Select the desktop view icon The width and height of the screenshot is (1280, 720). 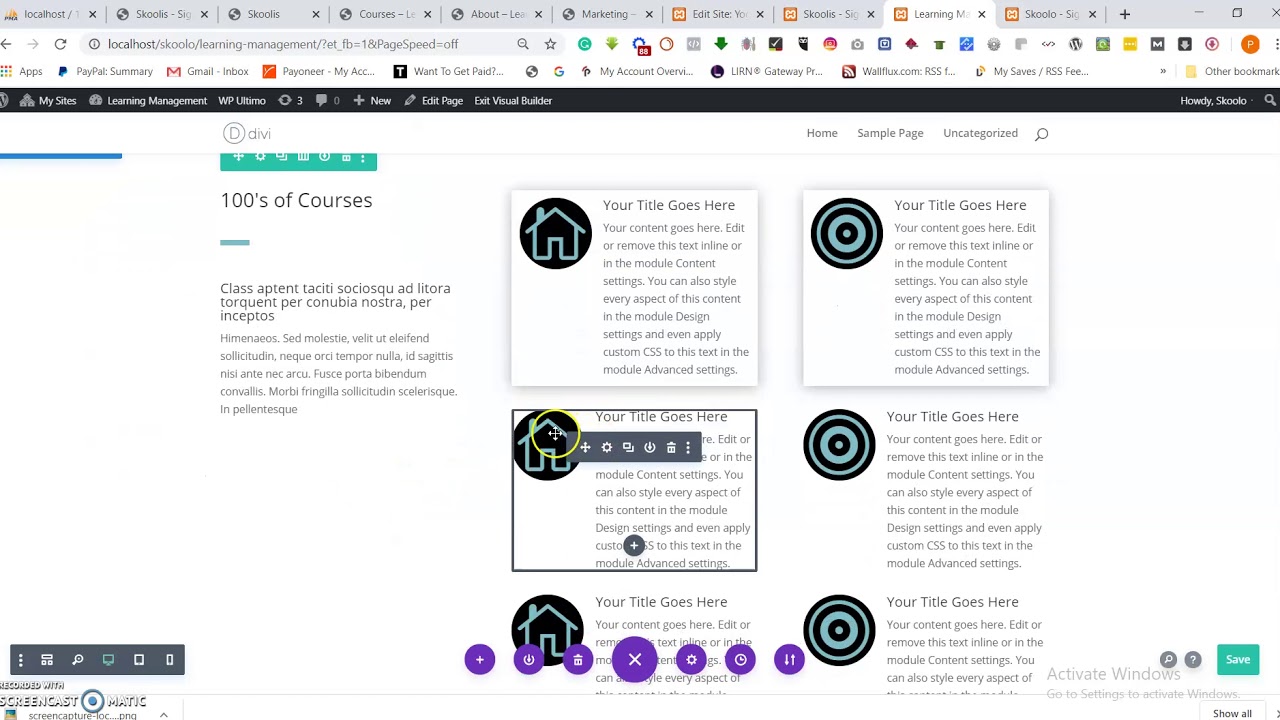click(108, 660)
